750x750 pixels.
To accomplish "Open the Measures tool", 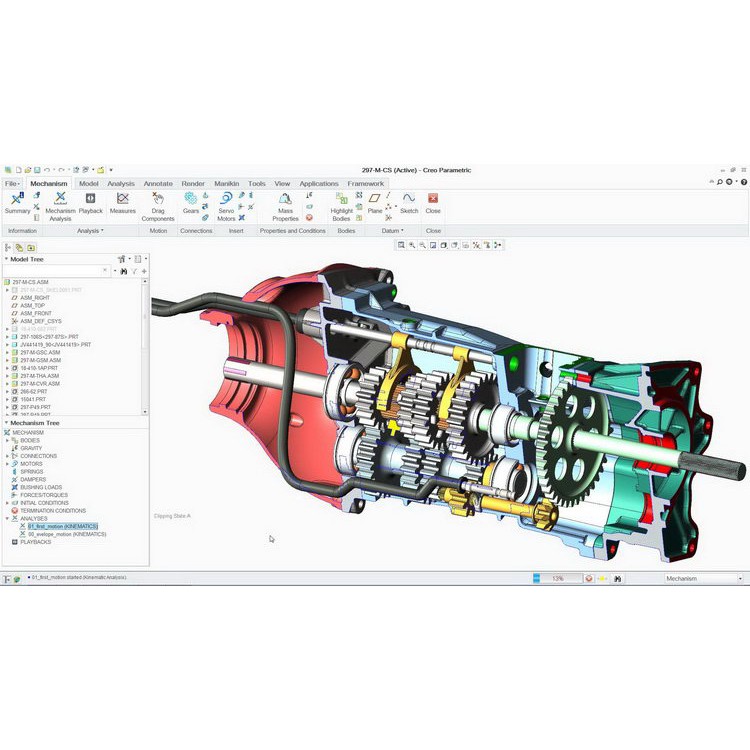I will [122, 203].
